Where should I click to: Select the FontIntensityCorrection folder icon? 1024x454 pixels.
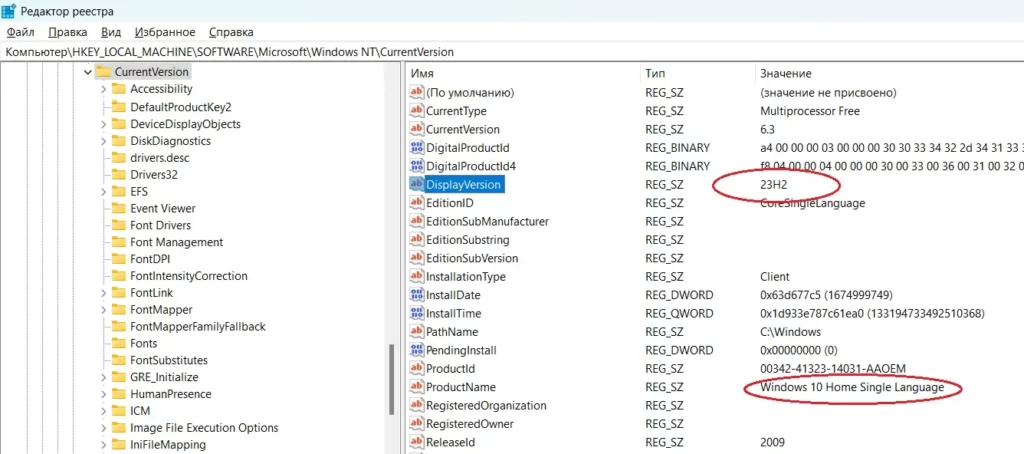point(118,276)
